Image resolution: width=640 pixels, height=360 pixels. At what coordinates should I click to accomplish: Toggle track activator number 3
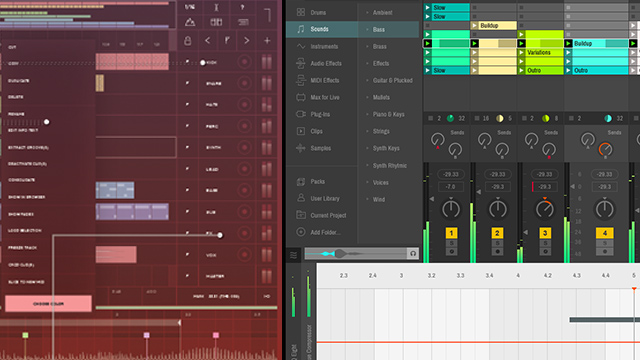[545, 233]
